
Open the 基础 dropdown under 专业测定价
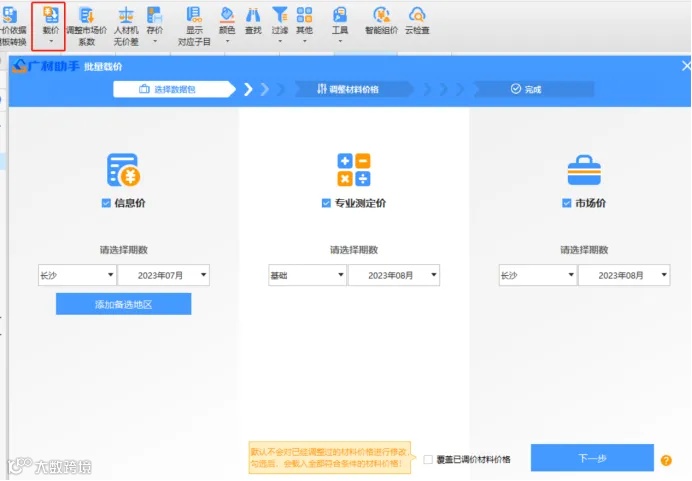coord(307,275)
